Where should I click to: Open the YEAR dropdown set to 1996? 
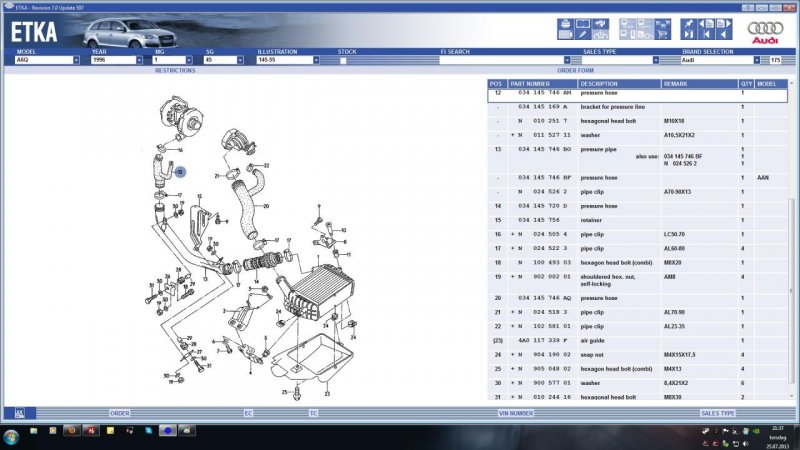138,60
